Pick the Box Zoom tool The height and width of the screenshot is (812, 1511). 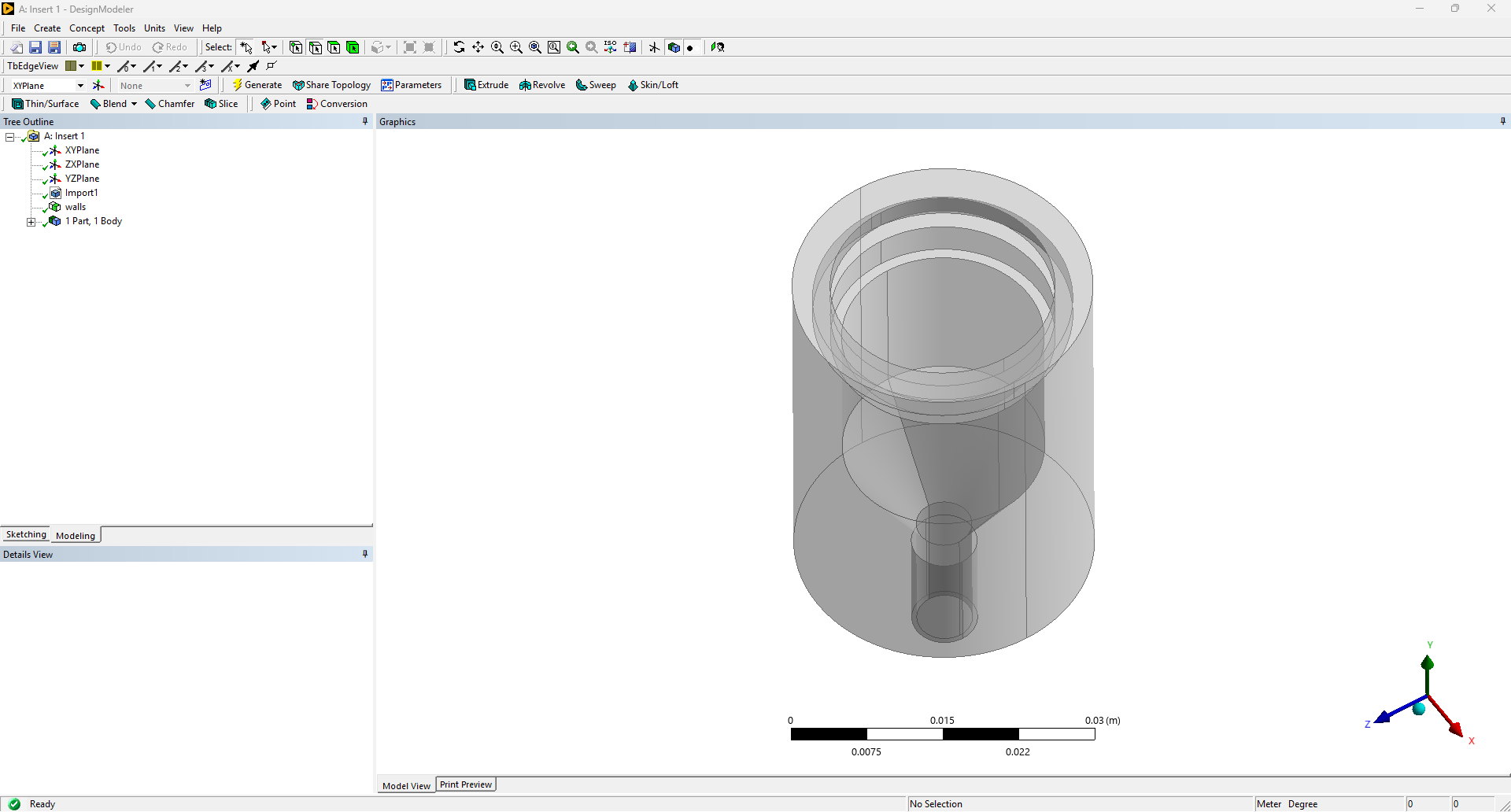point(516,47)
